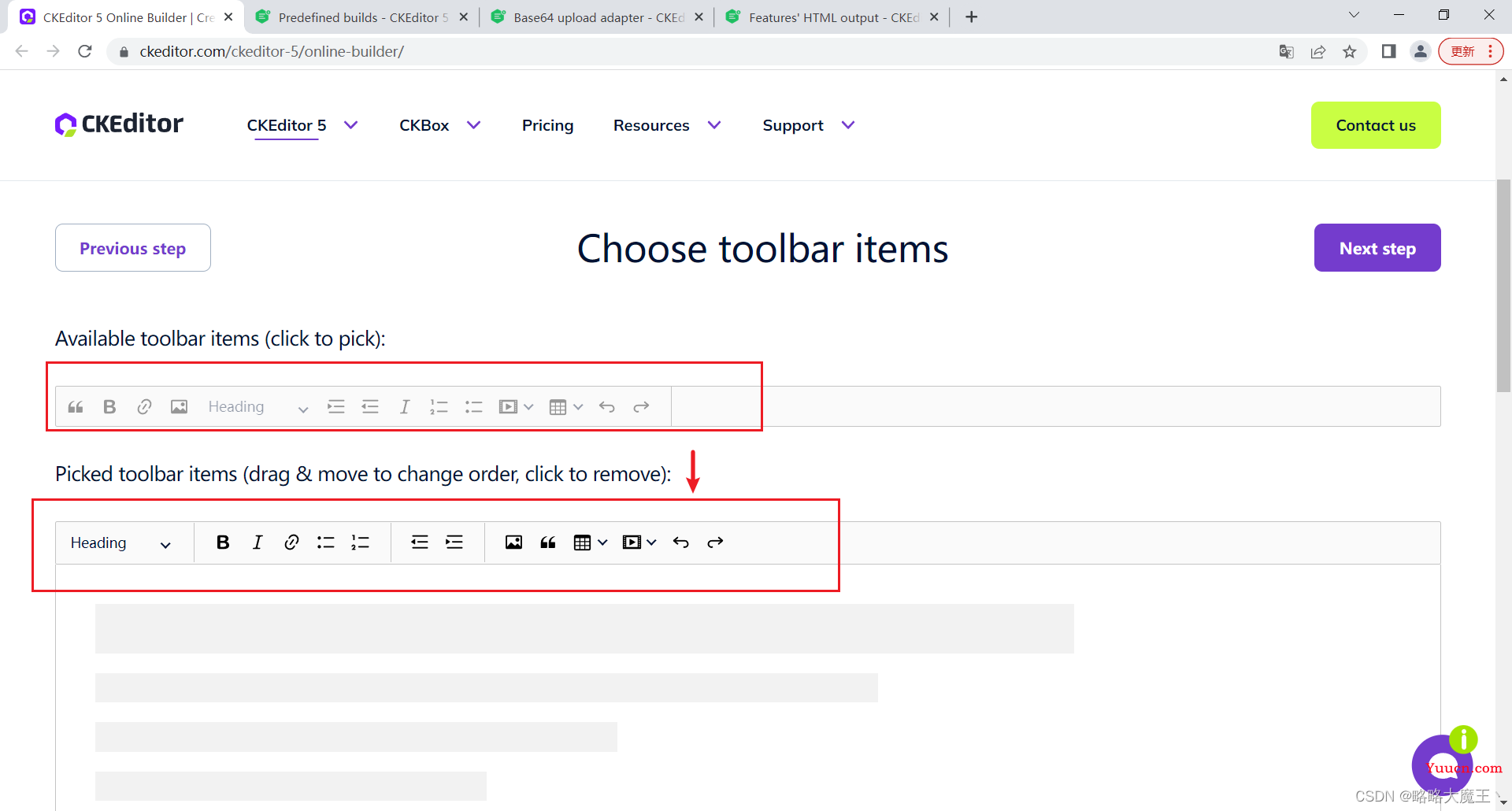Pick Undo icon in available items row
The width and height of the screenshot is (1512, 811).
point(606,407)
